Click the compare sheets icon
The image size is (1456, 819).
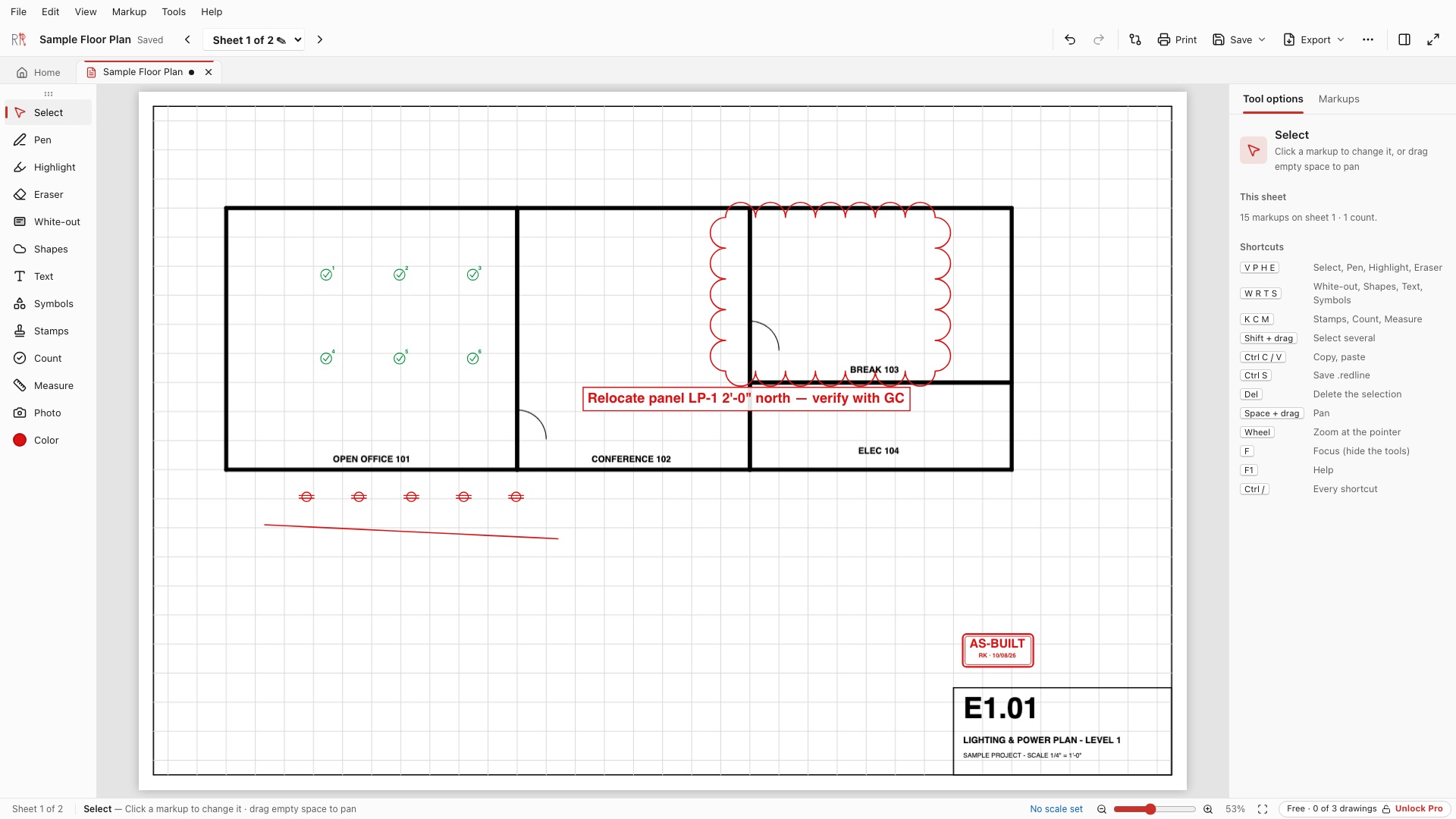coord(1135,39)
